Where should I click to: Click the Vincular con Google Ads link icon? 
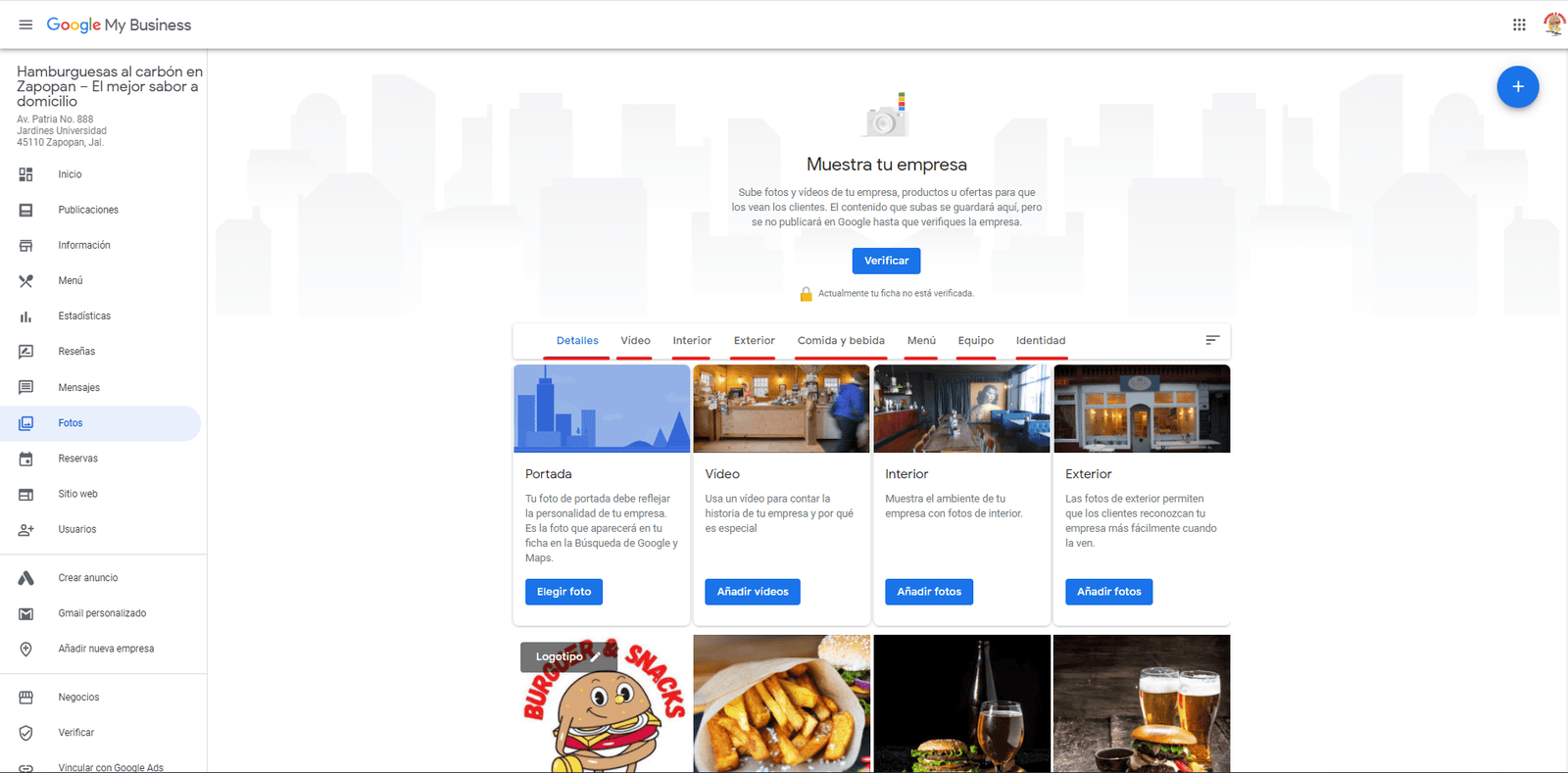tap(25, 767)
